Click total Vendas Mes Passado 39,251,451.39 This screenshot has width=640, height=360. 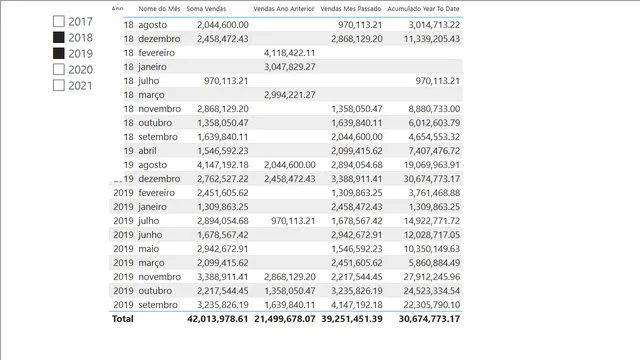click(x=352, y=319)
